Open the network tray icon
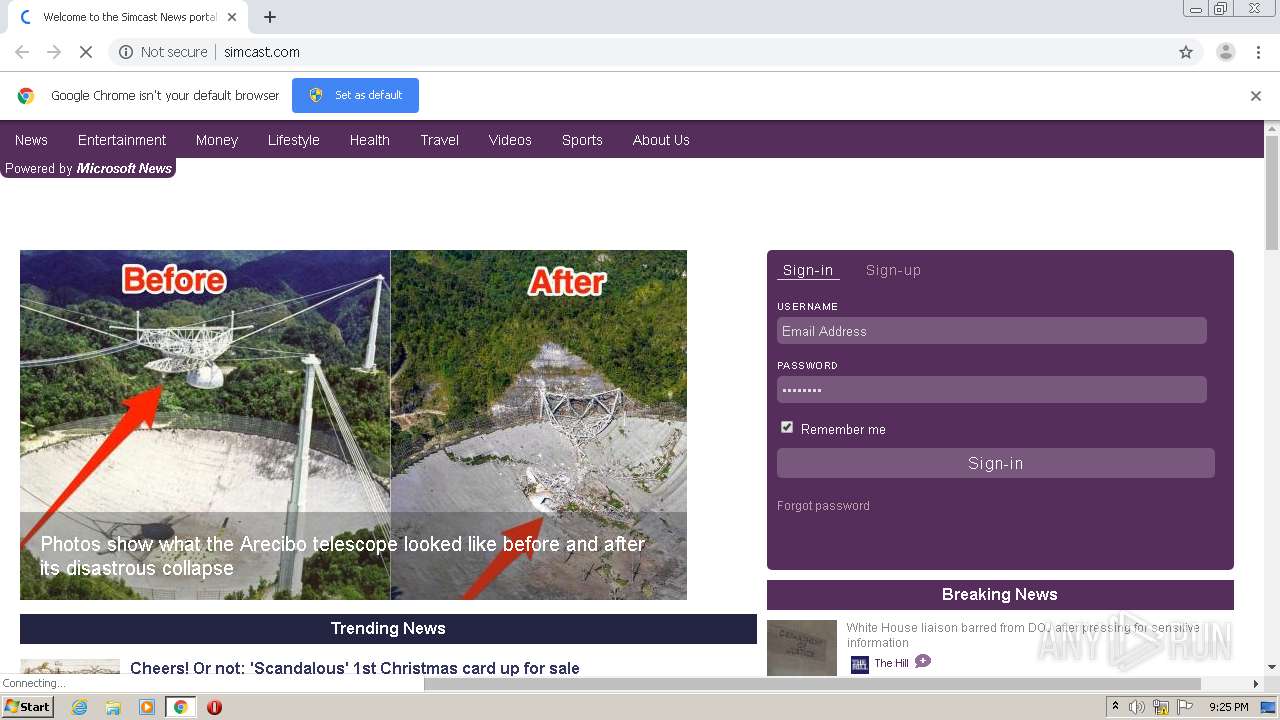This screenshot has height=720, width=1280. tap(1161, 707)
